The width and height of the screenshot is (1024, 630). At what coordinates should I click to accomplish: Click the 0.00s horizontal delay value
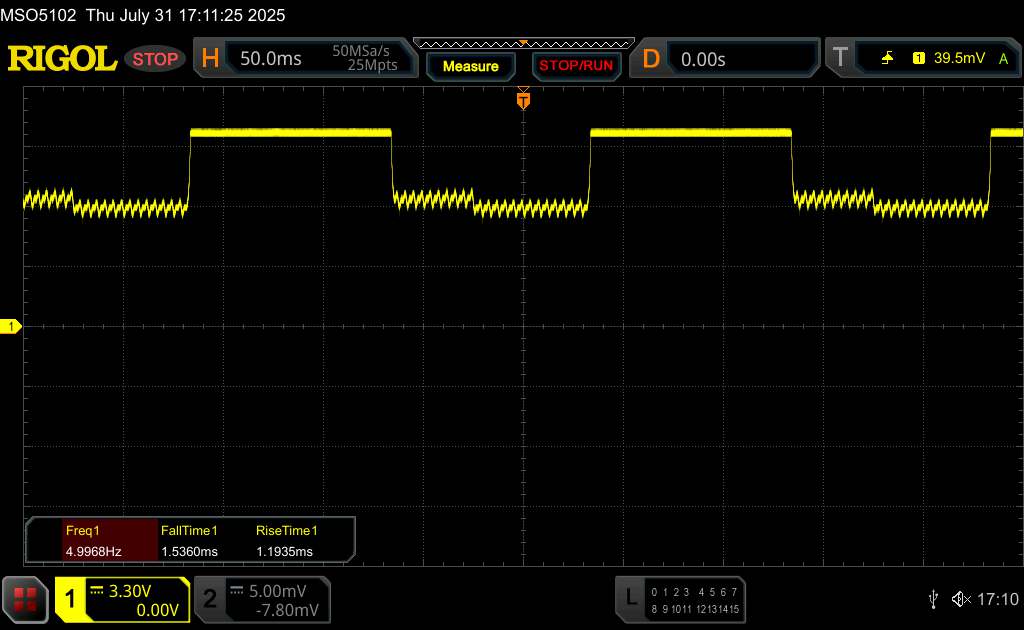tap(703, 59)
